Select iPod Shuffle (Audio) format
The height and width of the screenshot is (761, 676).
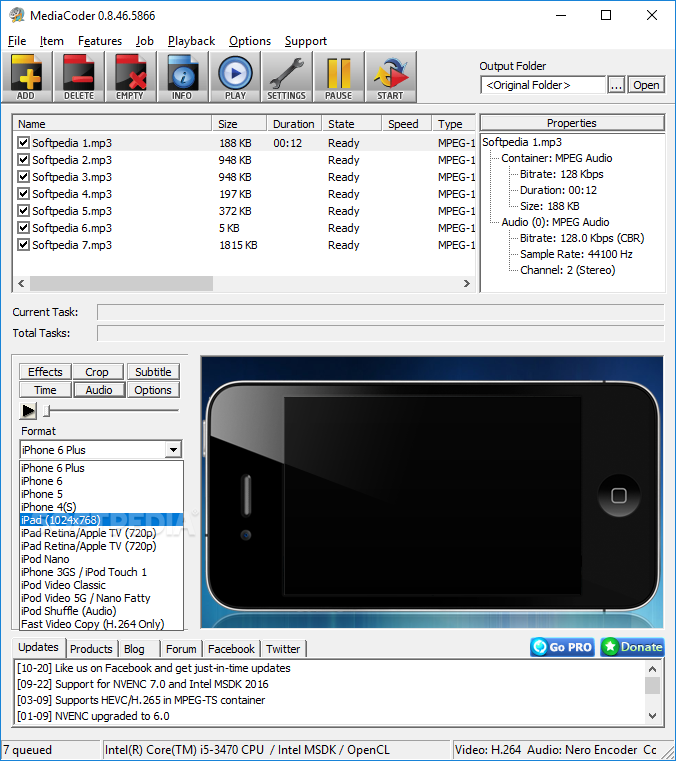[101, 611]
